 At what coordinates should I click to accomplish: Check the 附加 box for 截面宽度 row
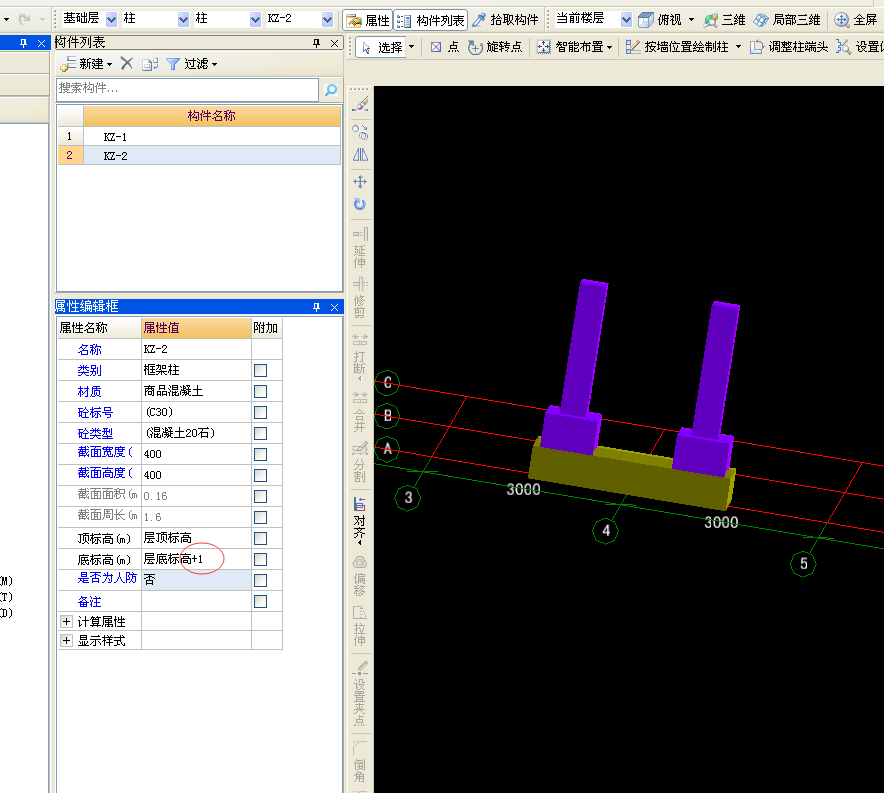[260, 455]
